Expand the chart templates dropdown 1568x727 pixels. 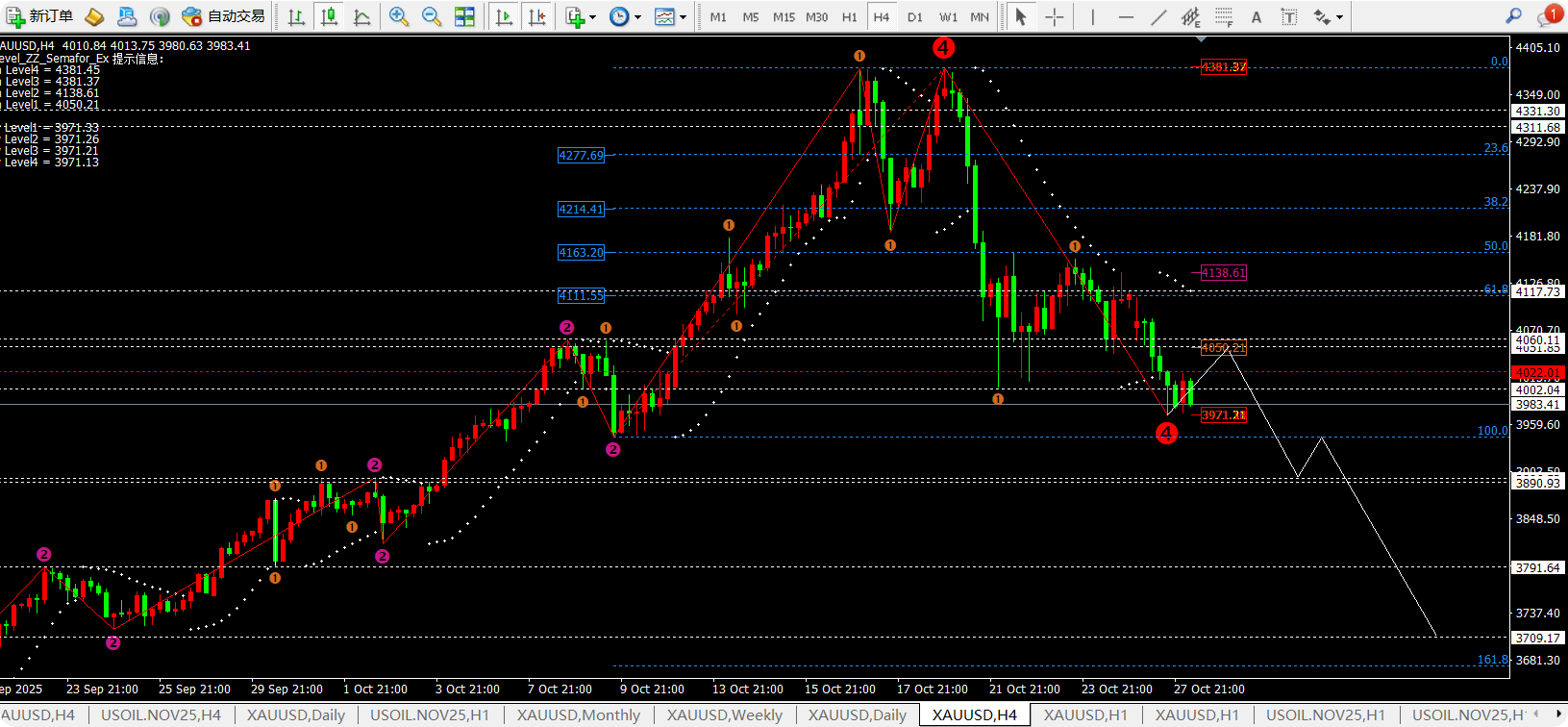coord(670,16)
